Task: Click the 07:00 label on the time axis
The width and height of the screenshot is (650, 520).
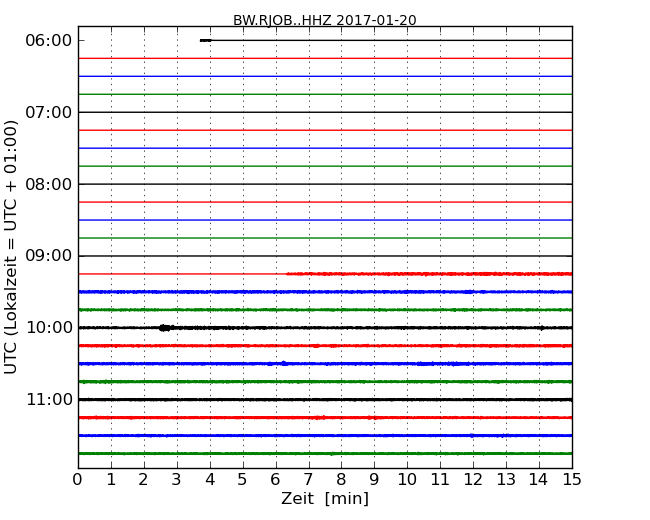Action: (x=49, y=112)
